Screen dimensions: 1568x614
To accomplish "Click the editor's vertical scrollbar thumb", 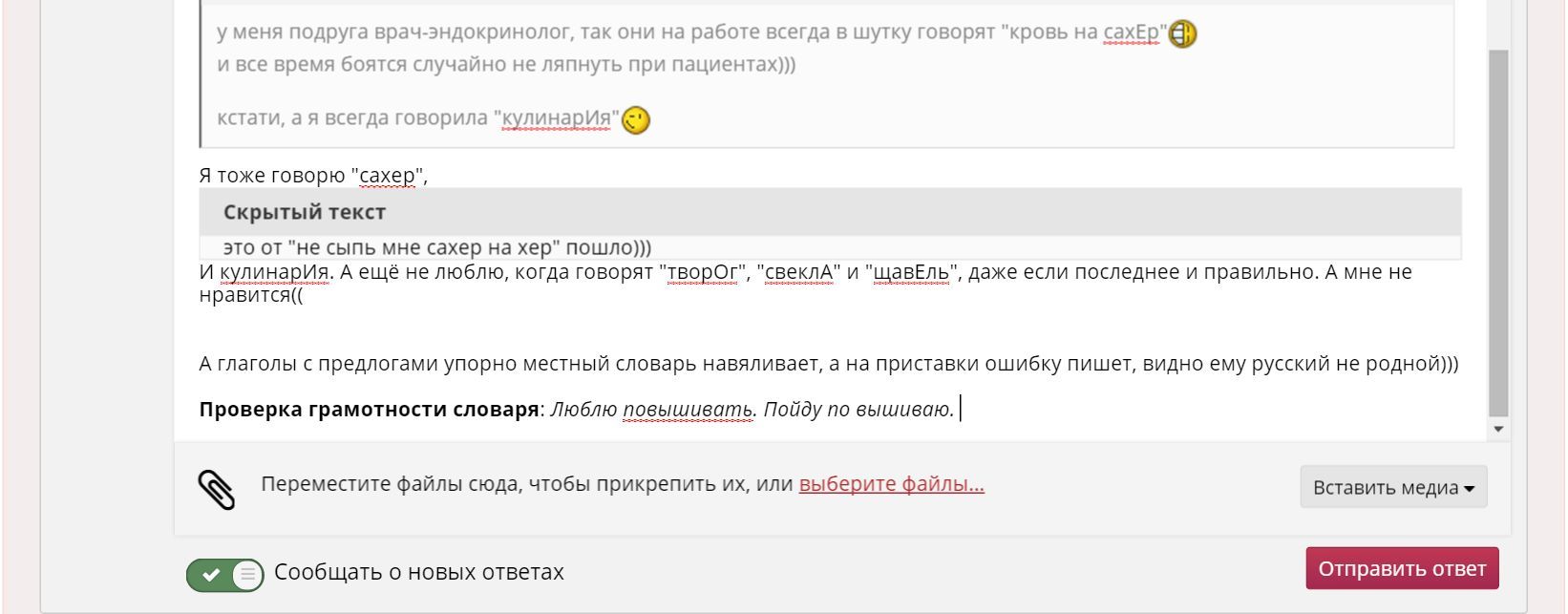I will click(1498, 229).
